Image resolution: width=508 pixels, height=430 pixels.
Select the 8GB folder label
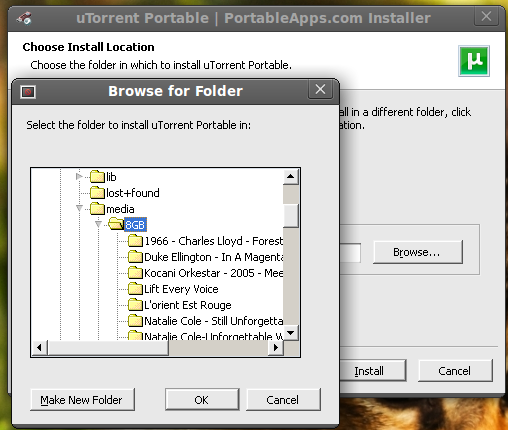coord(135,225)
